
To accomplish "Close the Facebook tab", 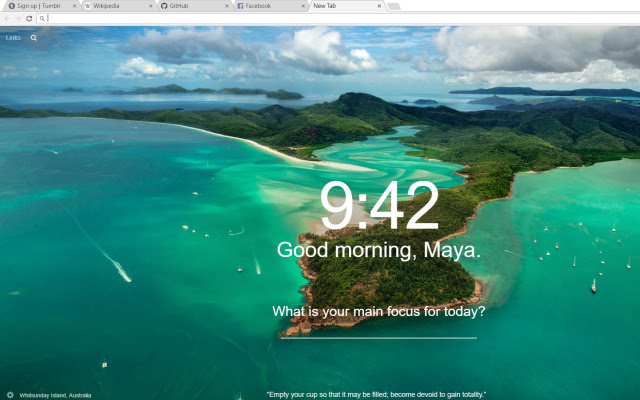I will click(303, 6).
